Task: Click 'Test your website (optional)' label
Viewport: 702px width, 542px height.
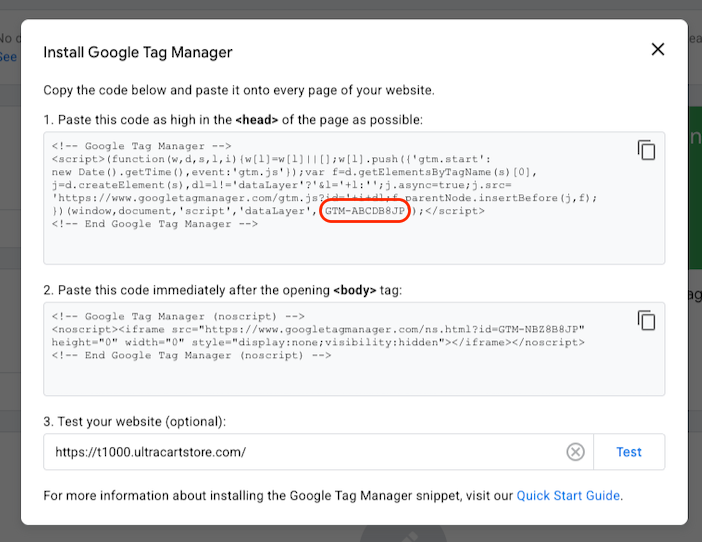Action: pyautogui.click(x=134, y=422)
